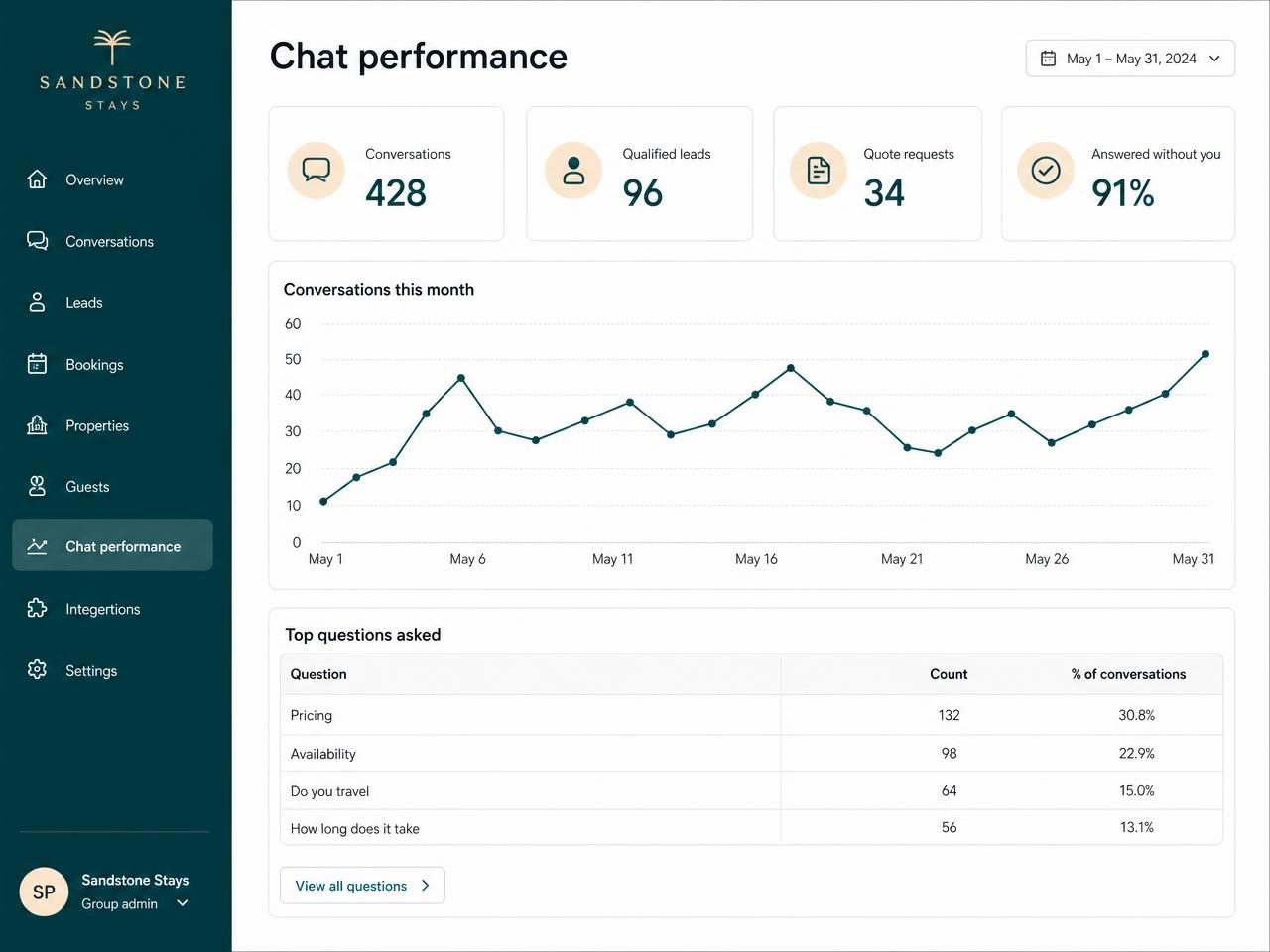The height and width of the screenshot is (952, 1270).
Task: Click the Overview home icon
Action: pos(37,179)
